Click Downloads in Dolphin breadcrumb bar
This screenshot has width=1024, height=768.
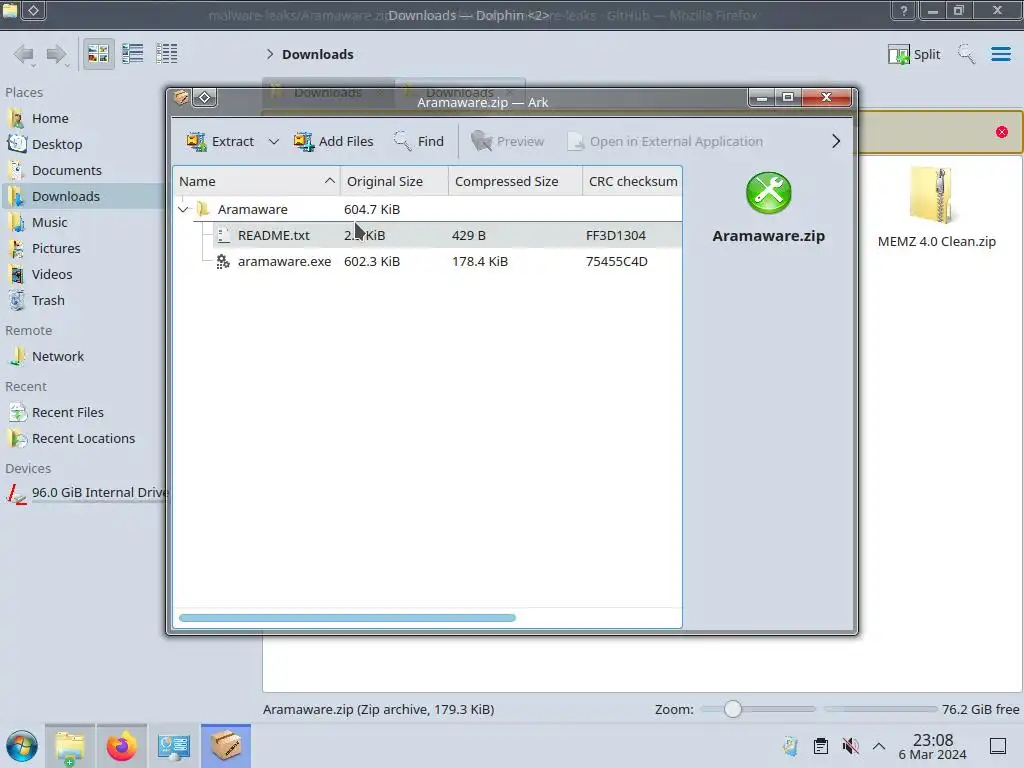317,54
